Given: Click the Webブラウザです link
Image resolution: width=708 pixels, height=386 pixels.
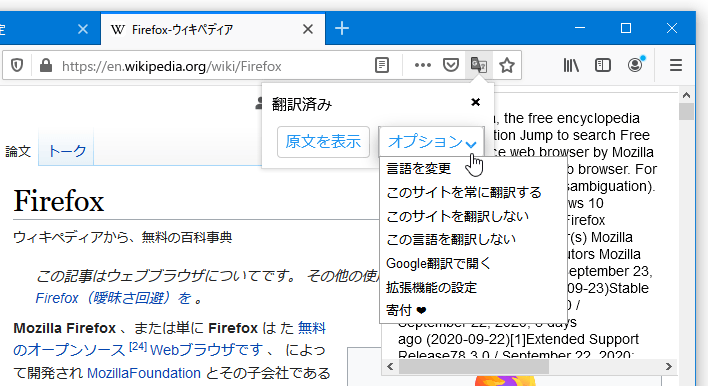Looking at the screenshot, I should [206, 350].
